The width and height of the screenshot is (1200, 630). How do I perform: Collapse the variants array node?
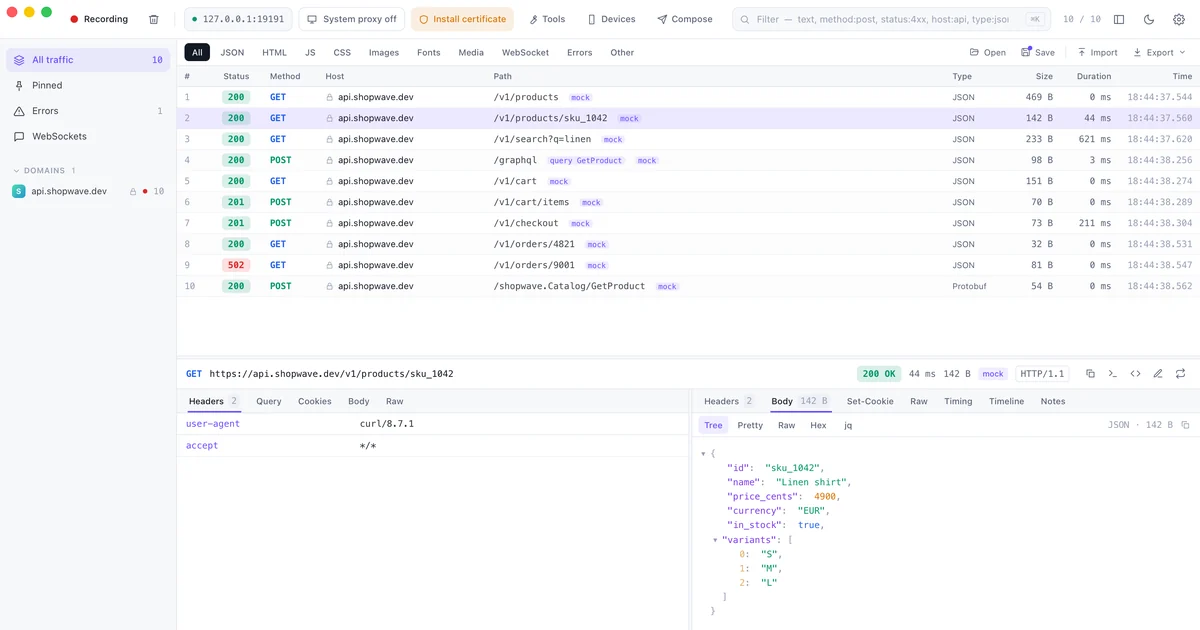(715, 540)
